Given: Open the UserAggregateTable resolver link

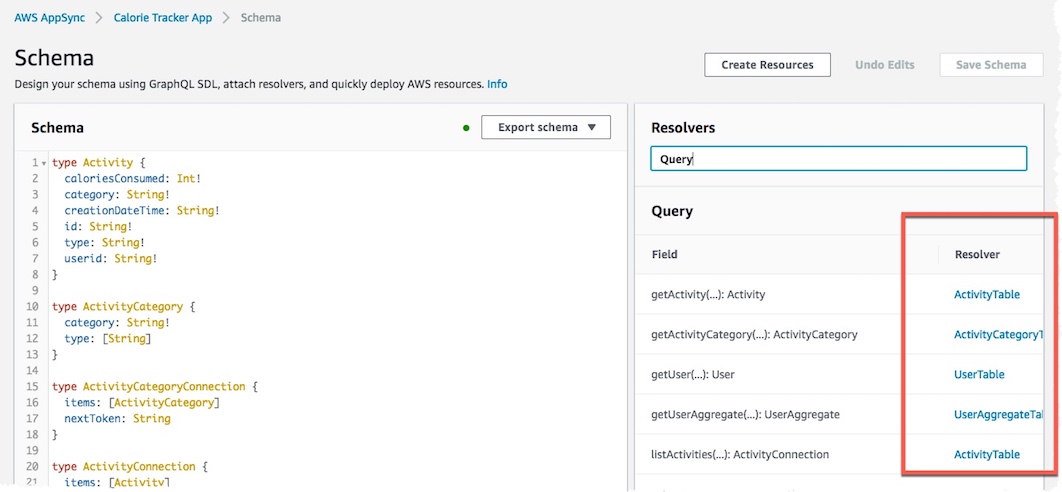Looking at the screenshot, I should click(x=997, y=414).
